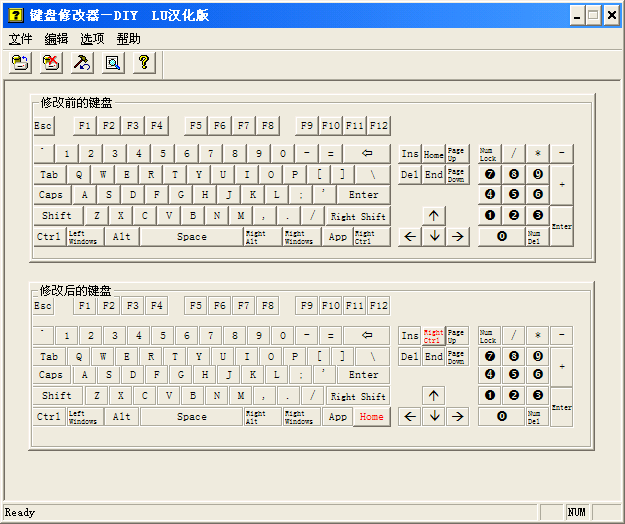The width and height of the screenshot is (625, 524).
Task: Click the Esc key on the top keyboard
Action: [43, 126]
